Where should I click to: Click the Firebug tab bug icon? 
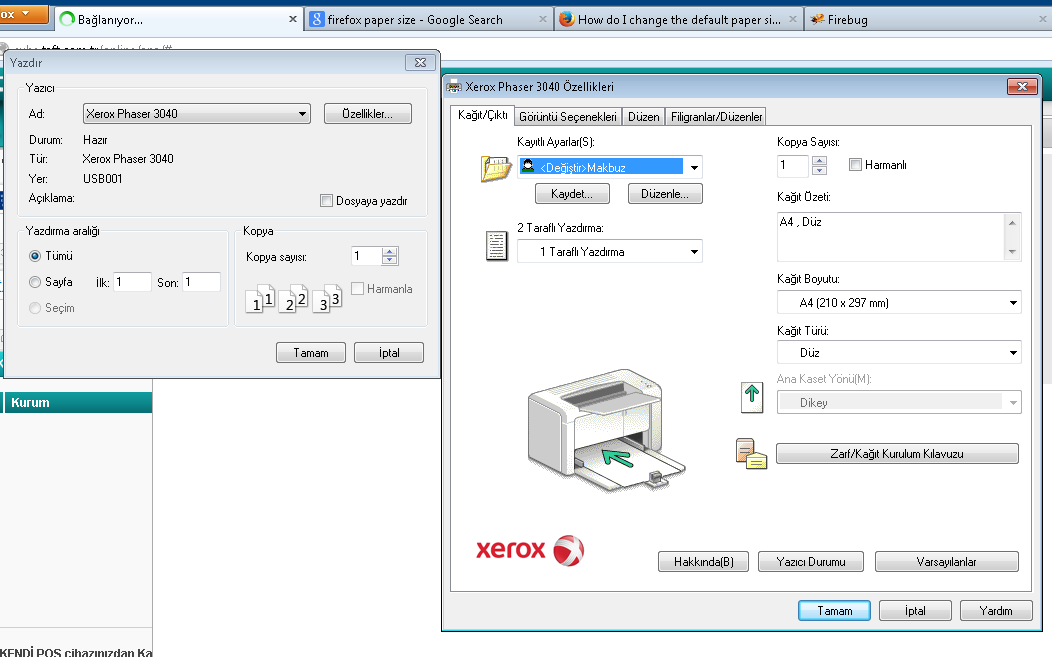pos(817,19)
